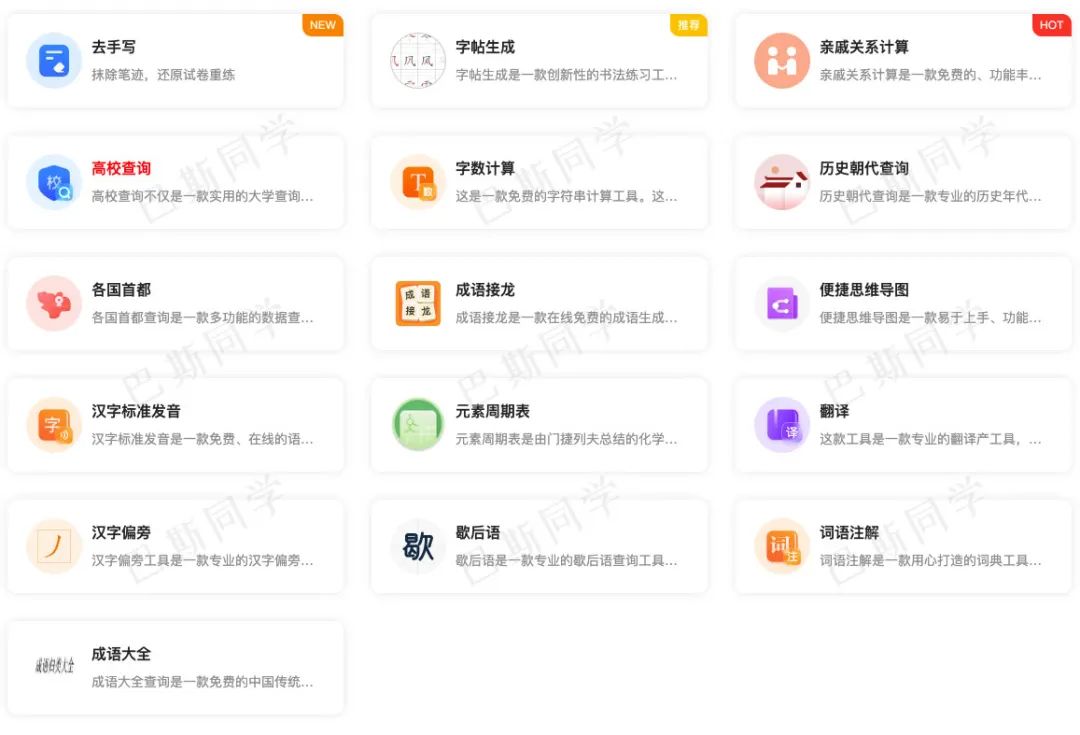Click the 亲戚关系计算 kinship calculator icon
Image resolution: width=1080 pixels, height=735 pixels.
[781, 61]
